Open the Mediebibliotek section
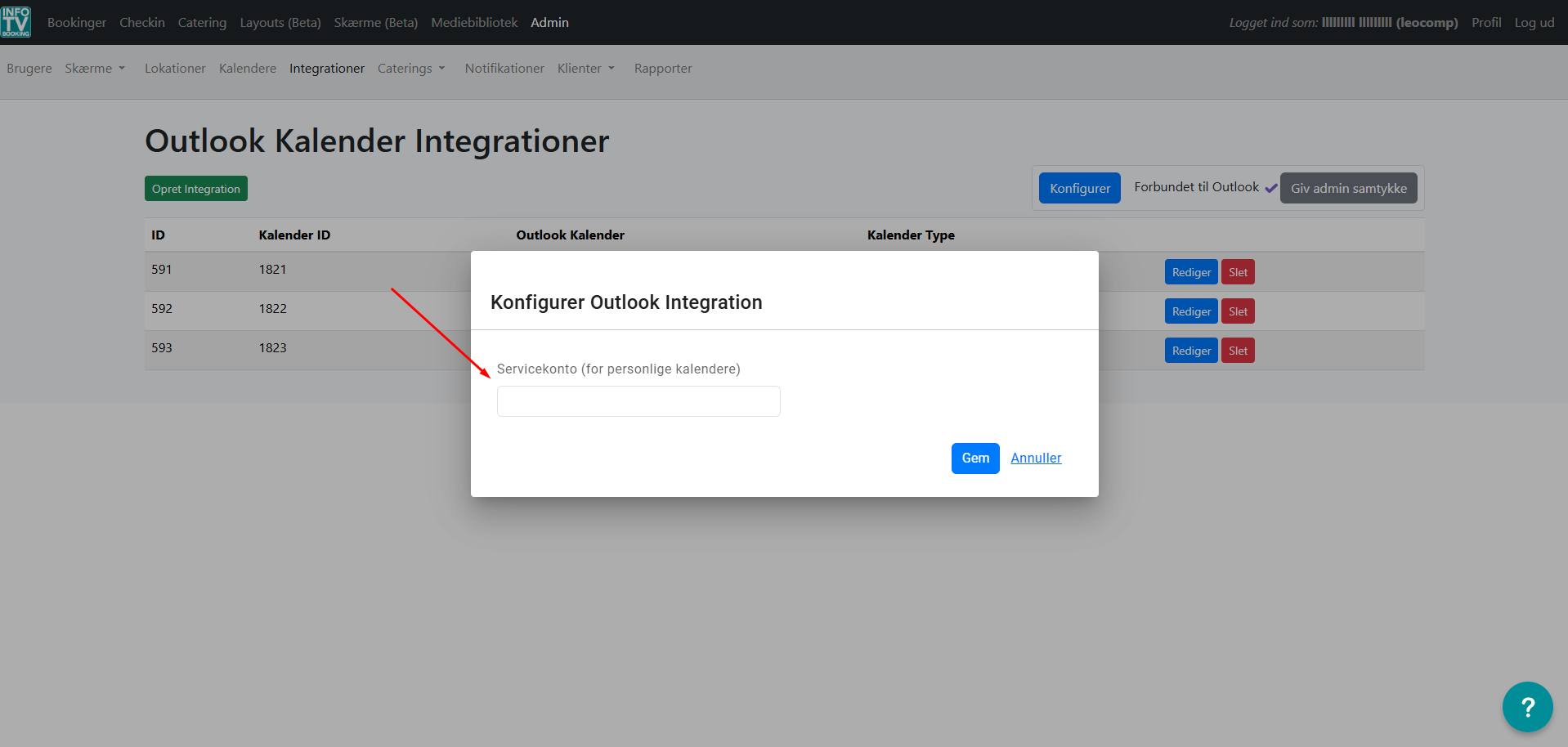The image size is (1568, 747). pyautogui.click(x=474, y=22)
